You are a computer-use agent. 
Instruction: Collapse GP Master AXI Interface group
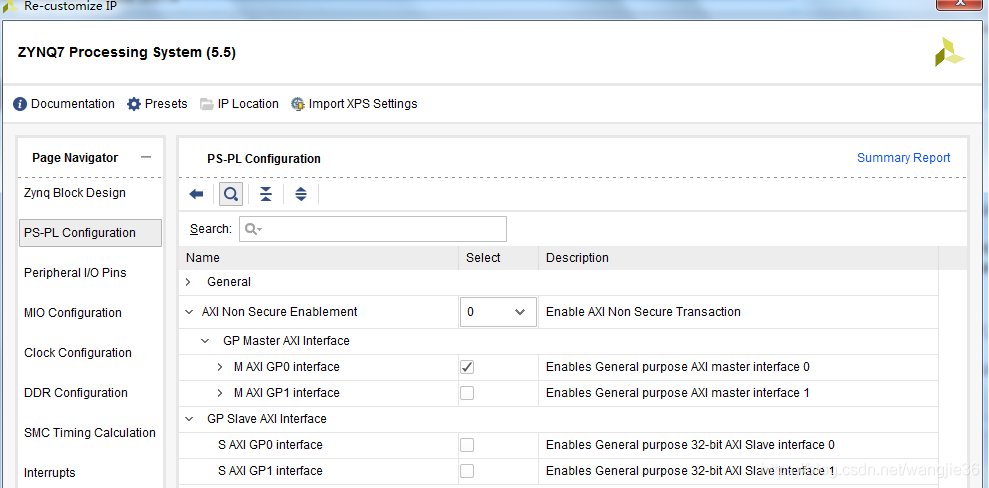pos(204,341)
